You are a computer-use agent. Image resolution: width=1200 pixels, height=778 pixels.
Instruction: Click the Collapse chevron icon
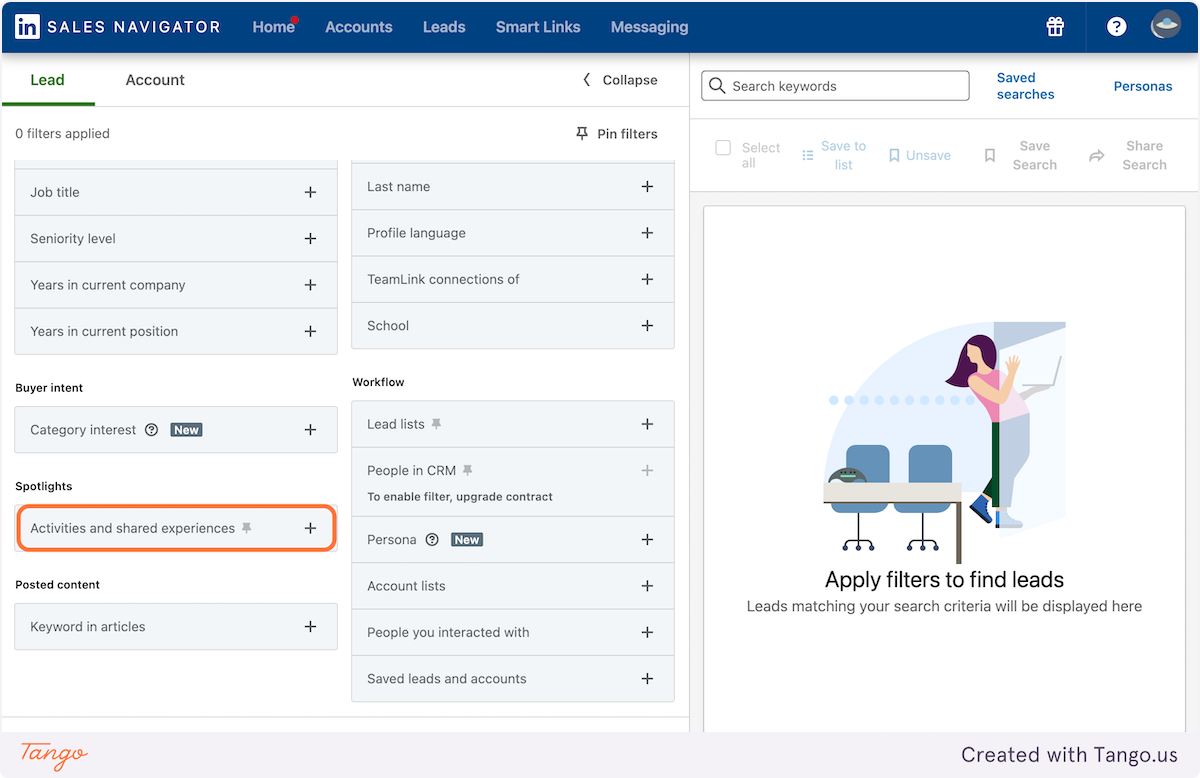[x=587, y=80]
